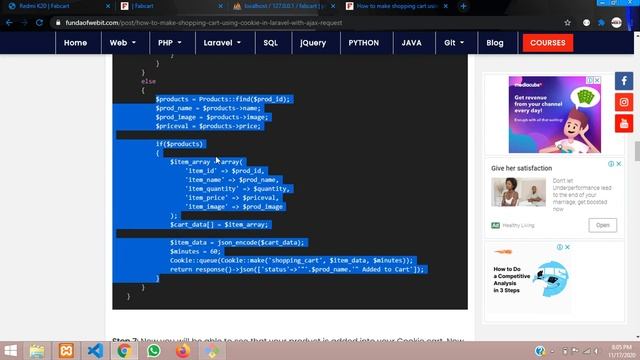The height and width of the screenshot is (360, 640).
Task: Open XAMPP from the taskbar
Action: [x=66, y=351]
